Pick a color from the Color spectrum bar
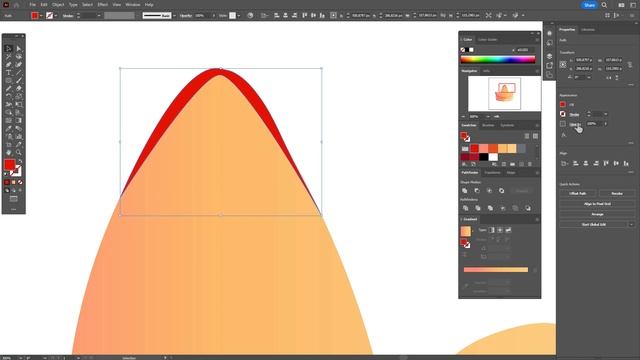640x360 pixels. [x=498, y=60]
